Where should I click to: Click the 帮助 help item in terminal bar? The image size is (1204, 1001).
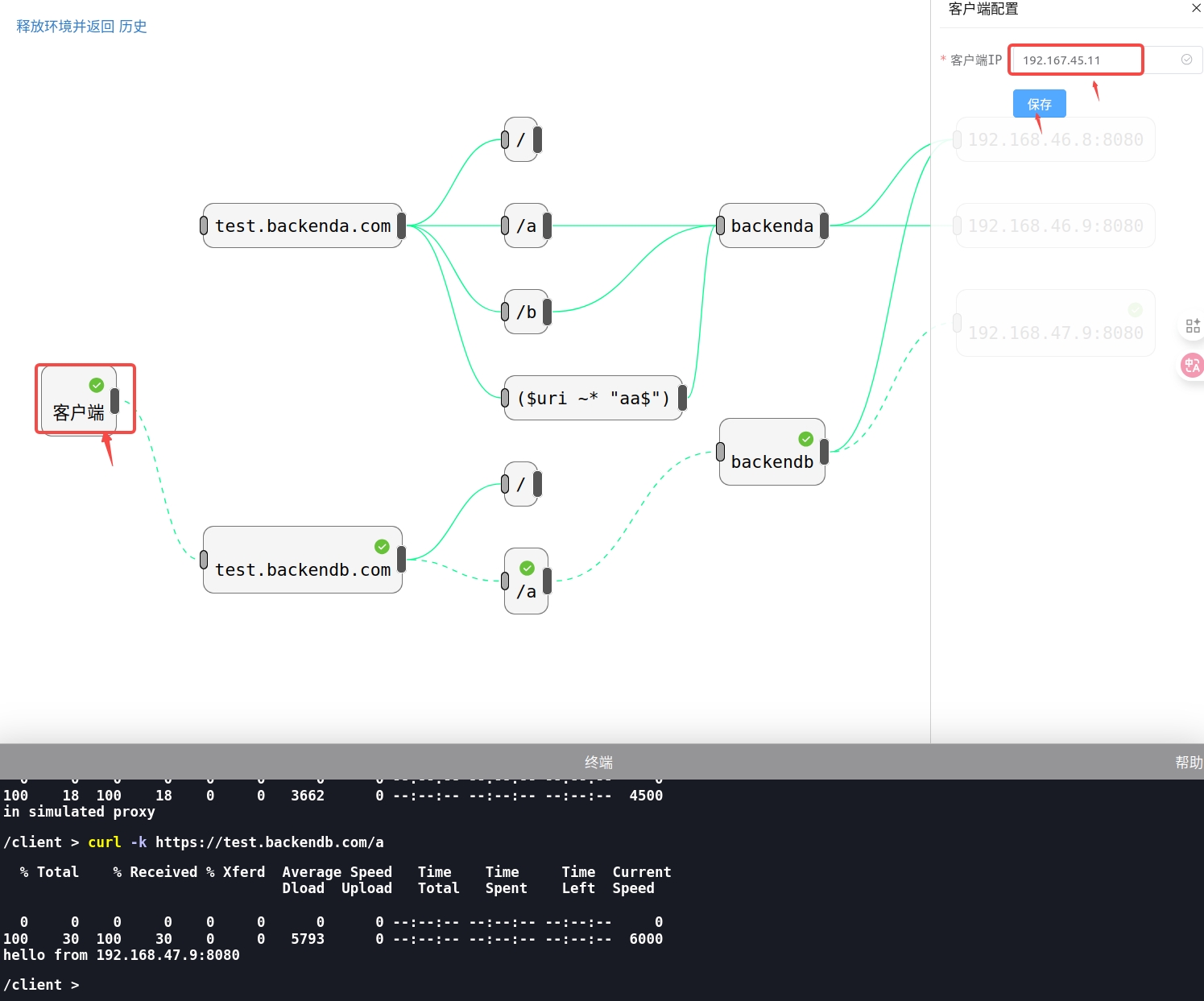[1188, 763]
